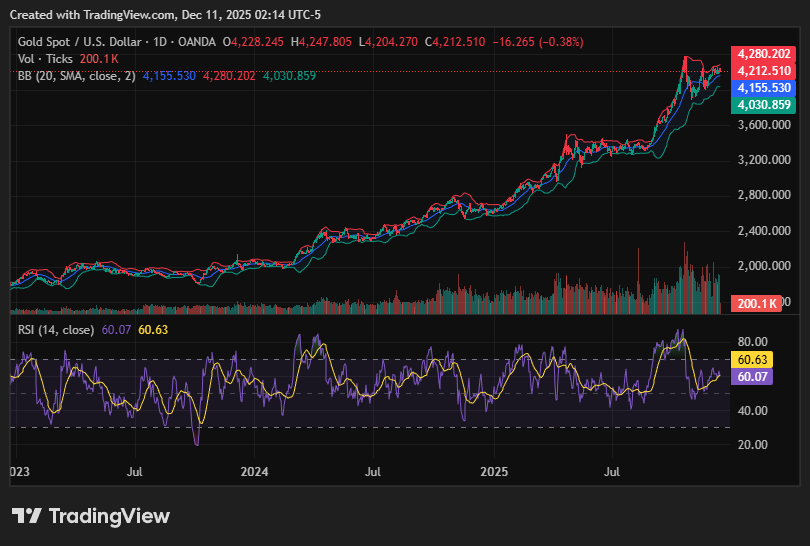The width and height of the screenshot is (810, 546).
Task: Click the 2025 label on time axis
Action: click(x=494, y=469)
